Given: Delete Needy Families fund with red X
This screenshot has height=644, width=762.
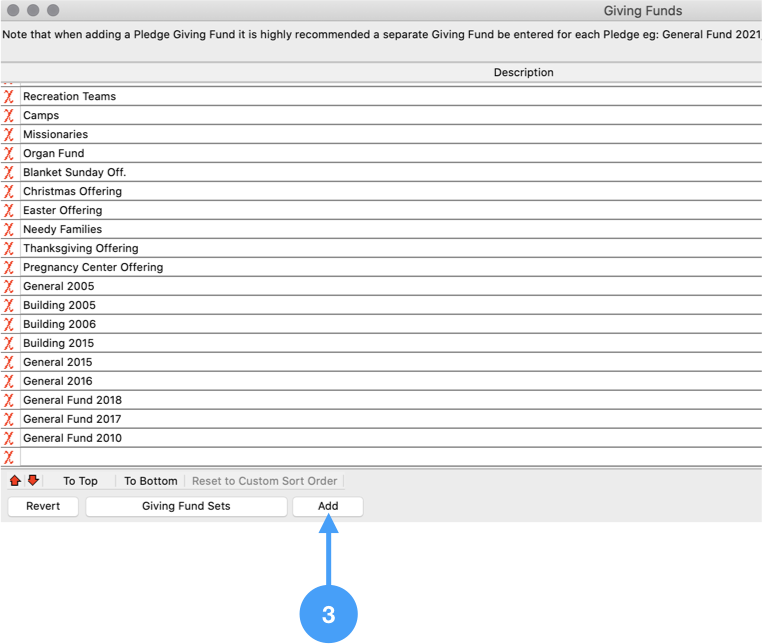Looking at the screenshot, I should pyautogui.click(x=9, y=229).
